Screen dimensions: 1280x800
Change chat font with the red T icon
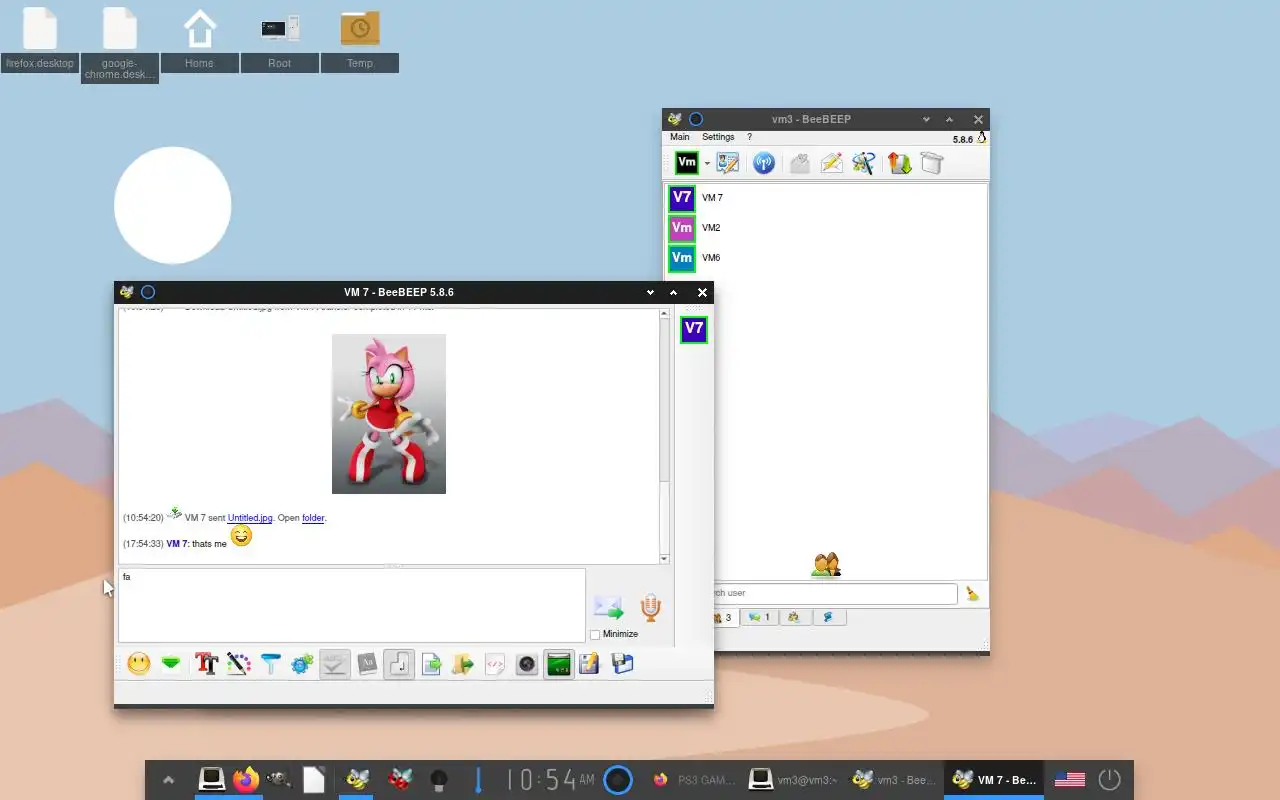coord(207,664)
